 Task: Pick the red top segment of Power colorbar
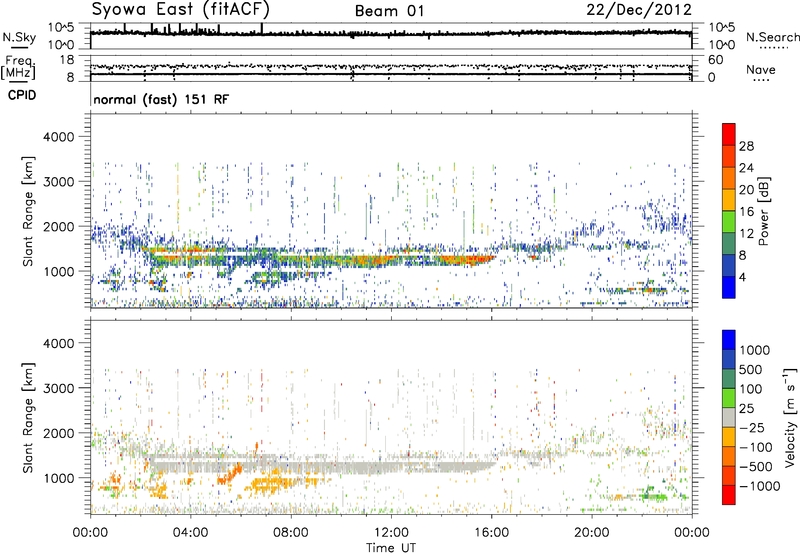729,134
